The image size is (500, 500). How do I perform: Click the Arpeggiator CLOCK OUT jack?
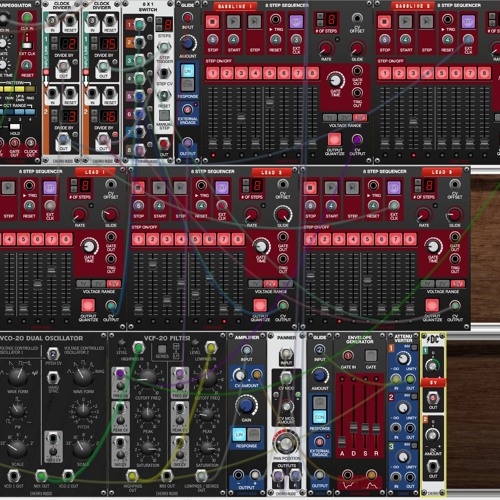point(30,144)
